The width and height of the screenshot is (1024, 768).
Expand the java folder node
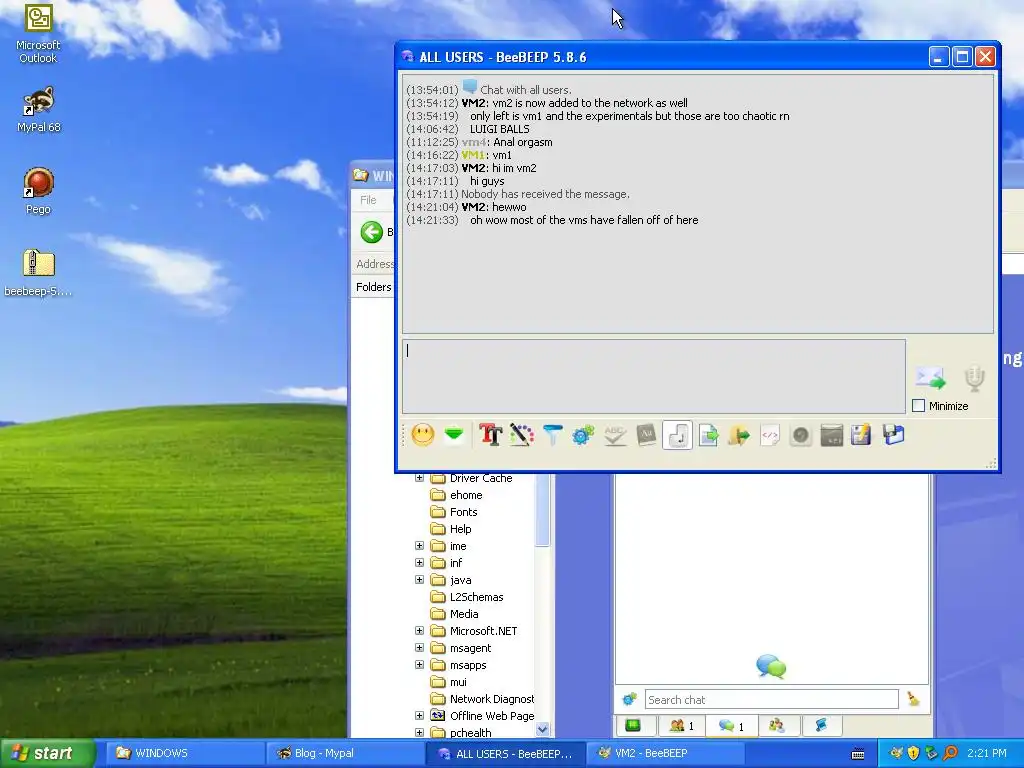coord(419,580)
